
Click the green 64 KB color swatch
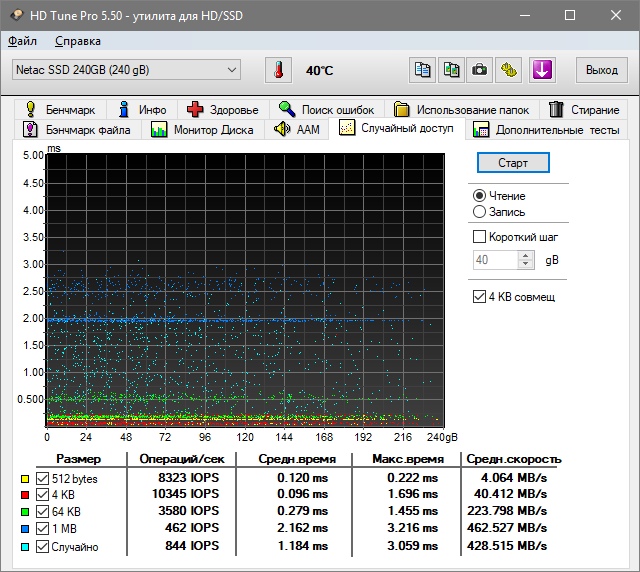pyautogui.click(x=25, y=512)
